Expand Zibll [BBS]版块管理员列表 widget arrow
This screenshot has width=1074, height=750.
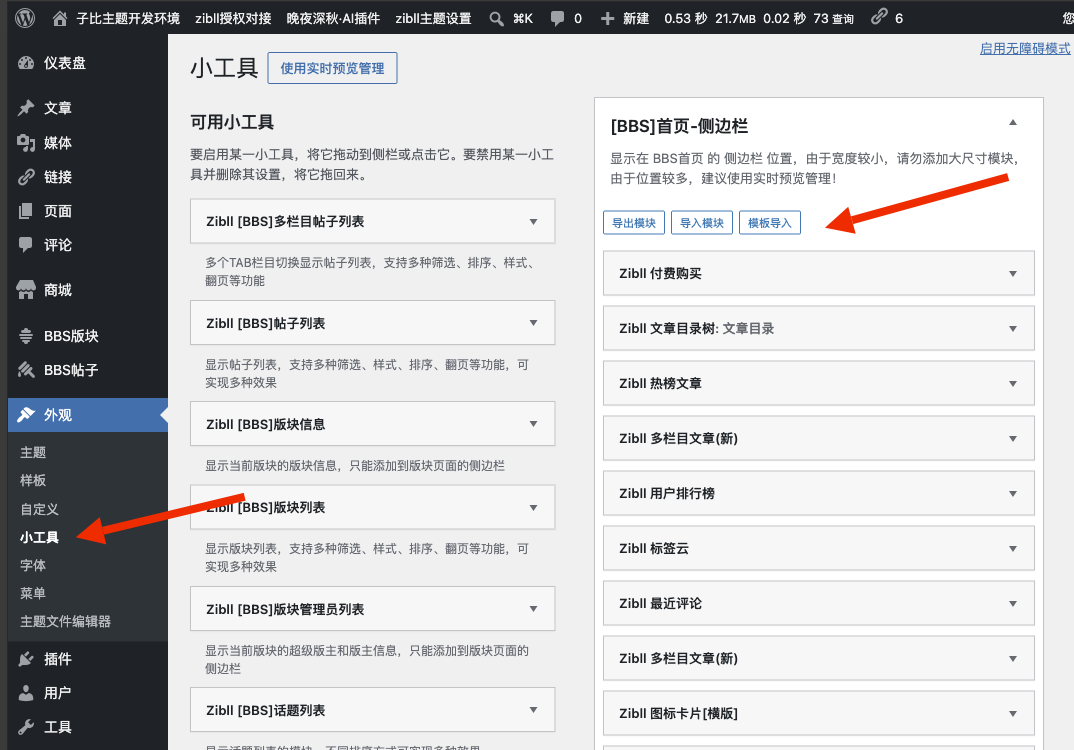tap(534, 609)
